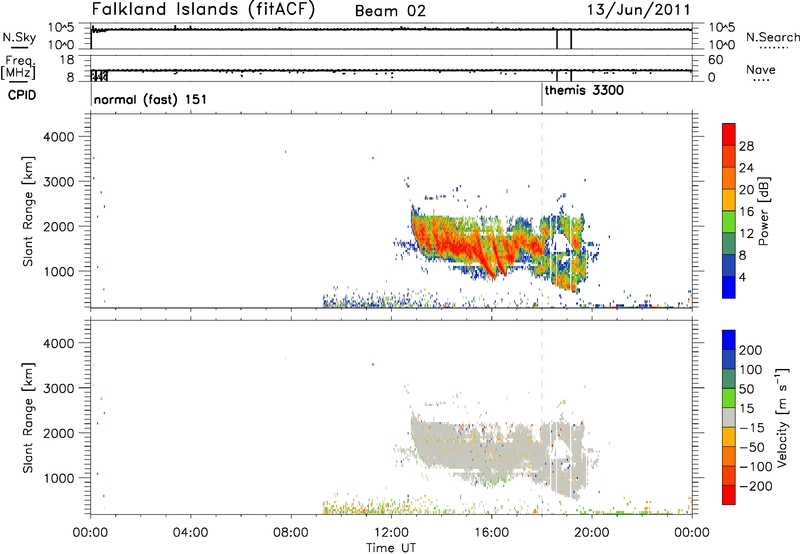Click the "Power [dB]" colorbar title
Image resolution: width=800 pixels, height=554 pixels.
click(763, 211)
